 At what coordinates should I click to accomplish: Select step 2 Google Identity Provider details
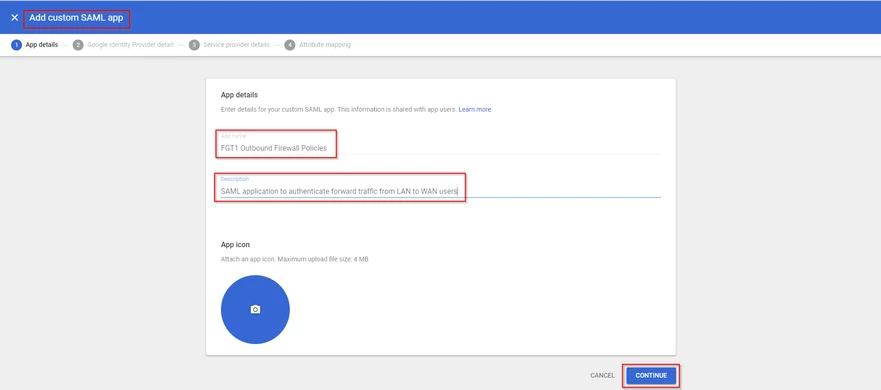click(124, 45)
